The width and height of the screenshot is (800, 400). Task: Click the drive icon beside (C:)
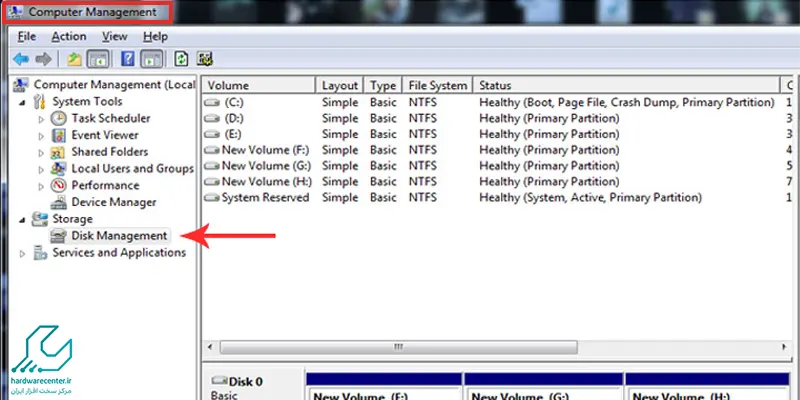(211, 103)
